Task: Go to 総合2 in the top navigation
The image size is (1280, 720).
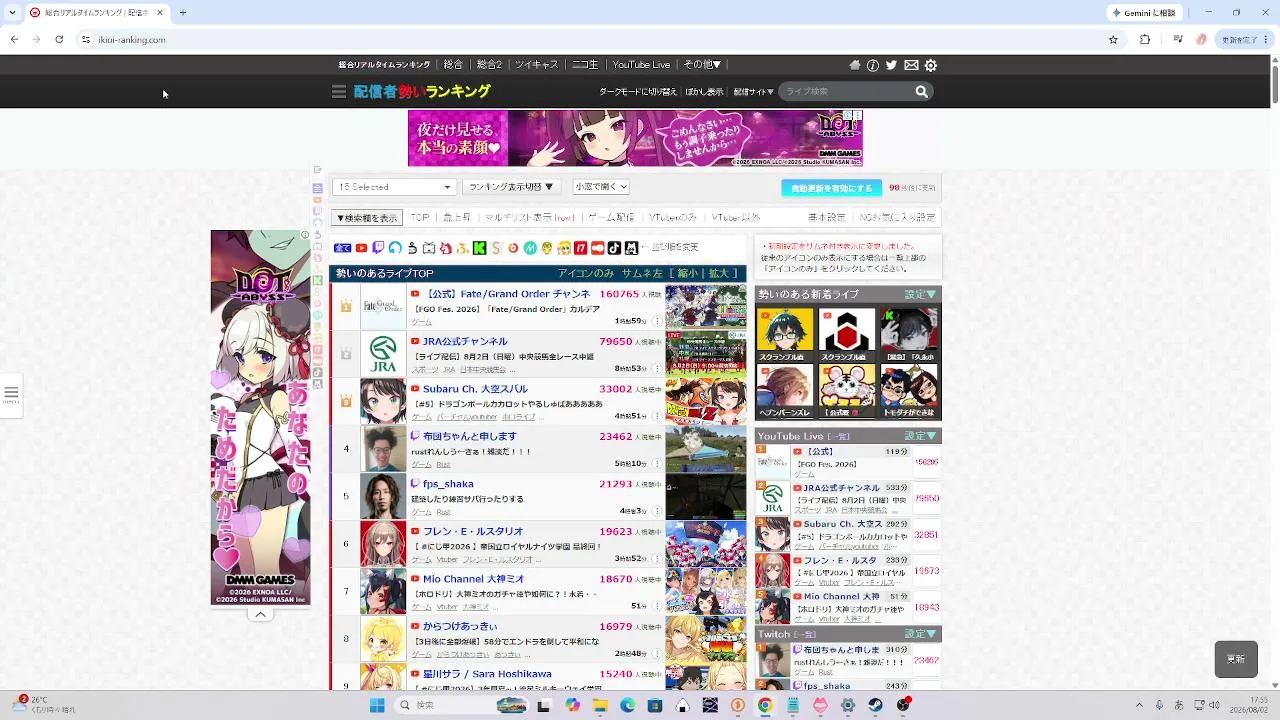Action: (x=489, y=65)
